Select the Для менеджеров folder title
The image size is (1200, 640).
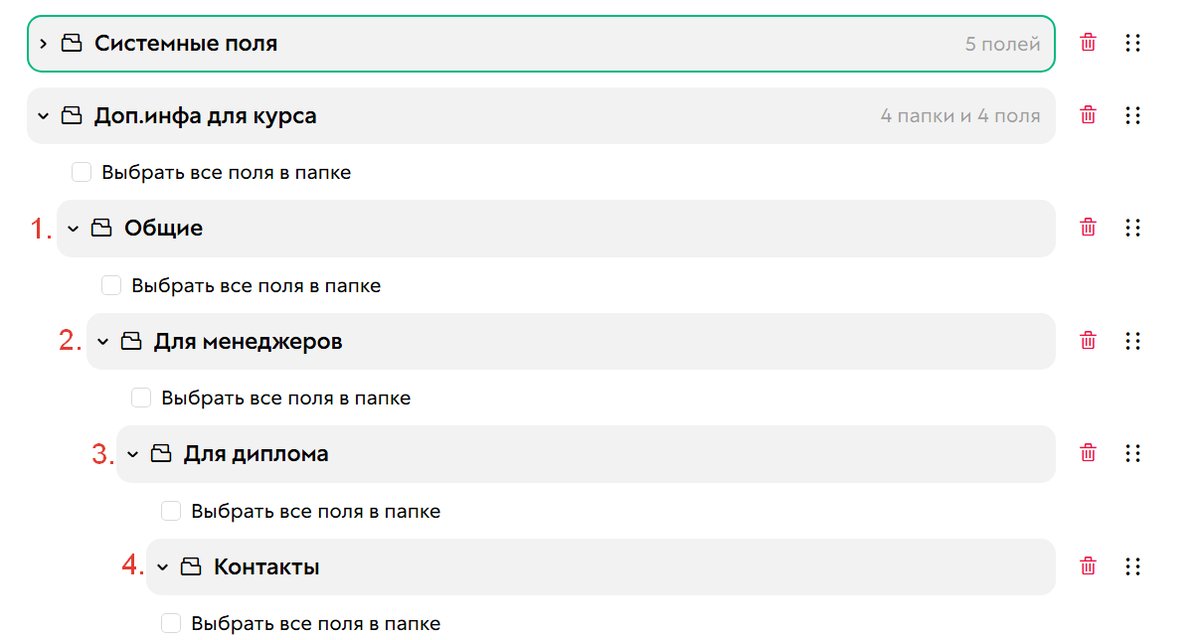248,341
